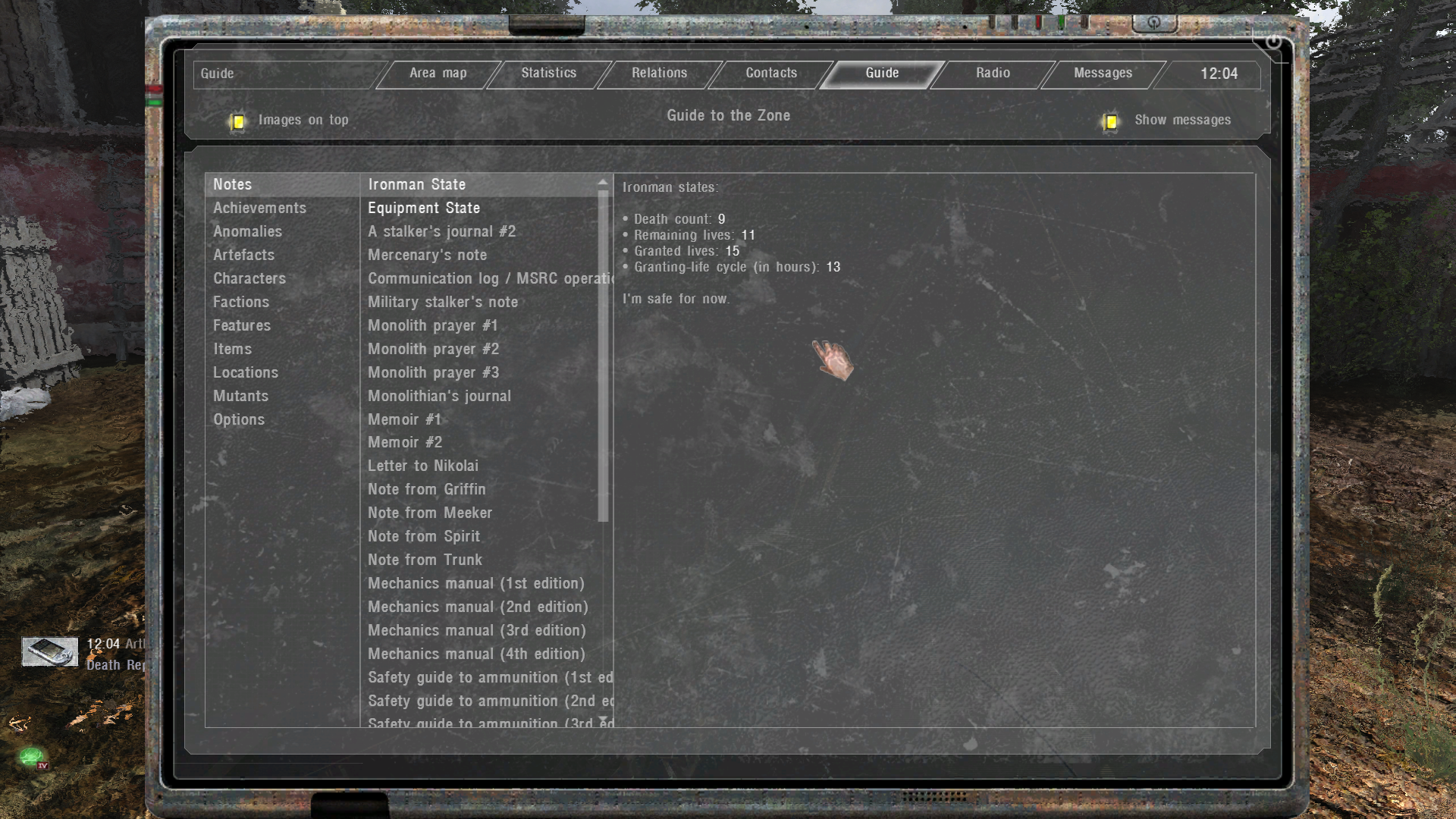Open the Area map tab

(x=438, y=74)
